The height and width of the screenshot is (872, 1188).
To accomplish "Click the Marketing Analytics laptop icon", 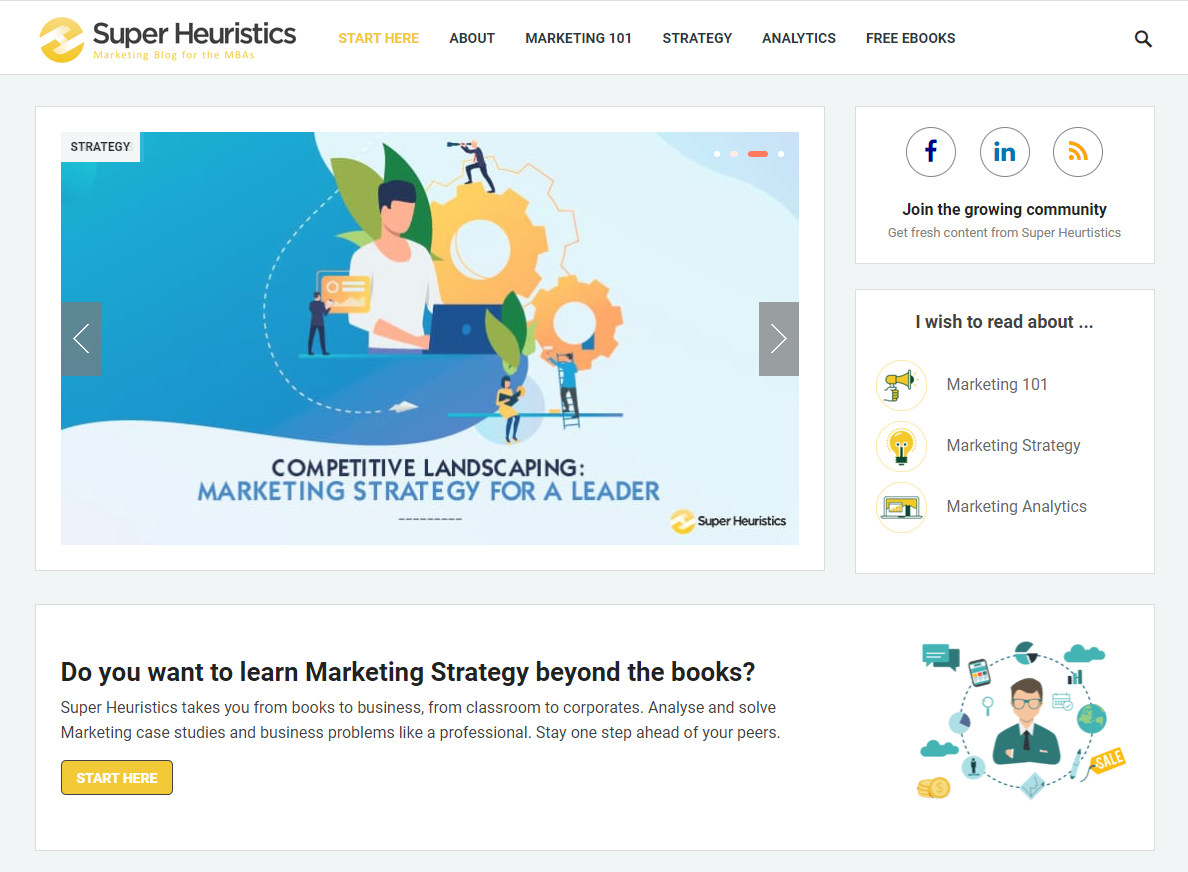I will tap(901, 507).
